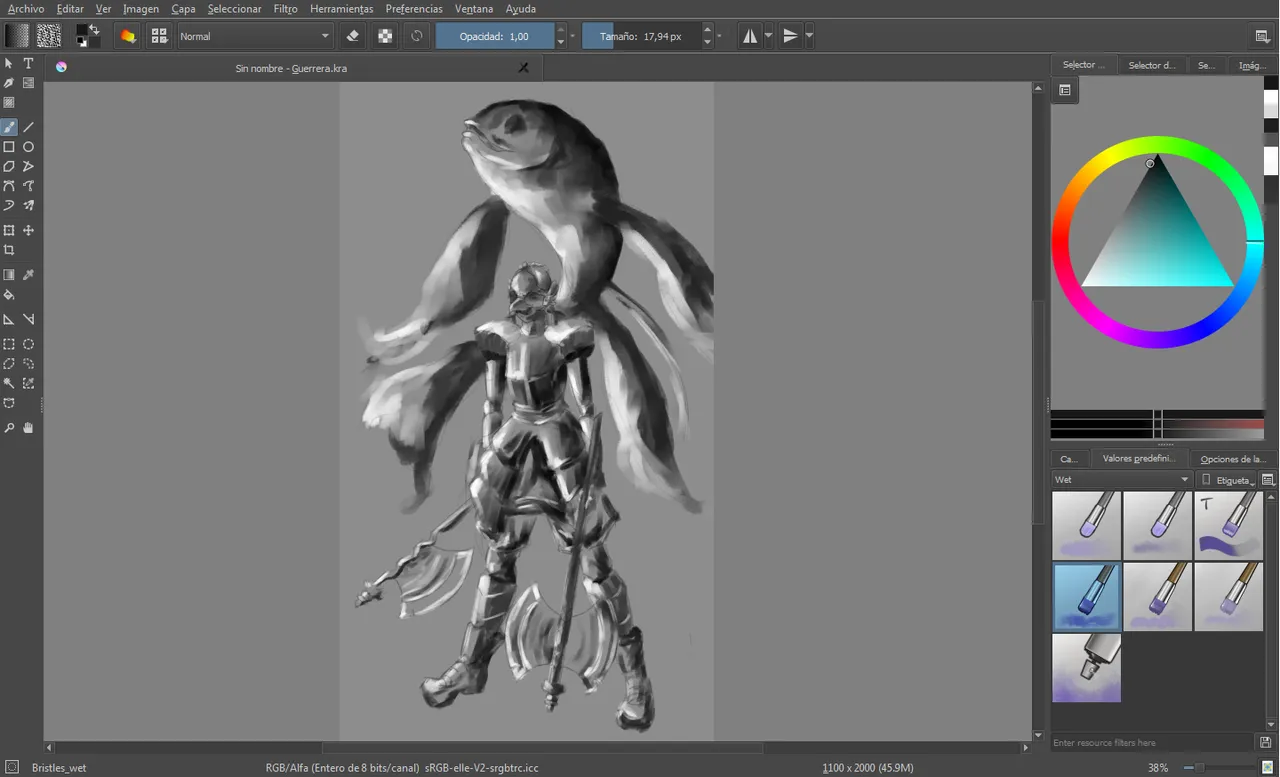Open the Capa menu
1280x777 pixels.
[x=183, y=9]
